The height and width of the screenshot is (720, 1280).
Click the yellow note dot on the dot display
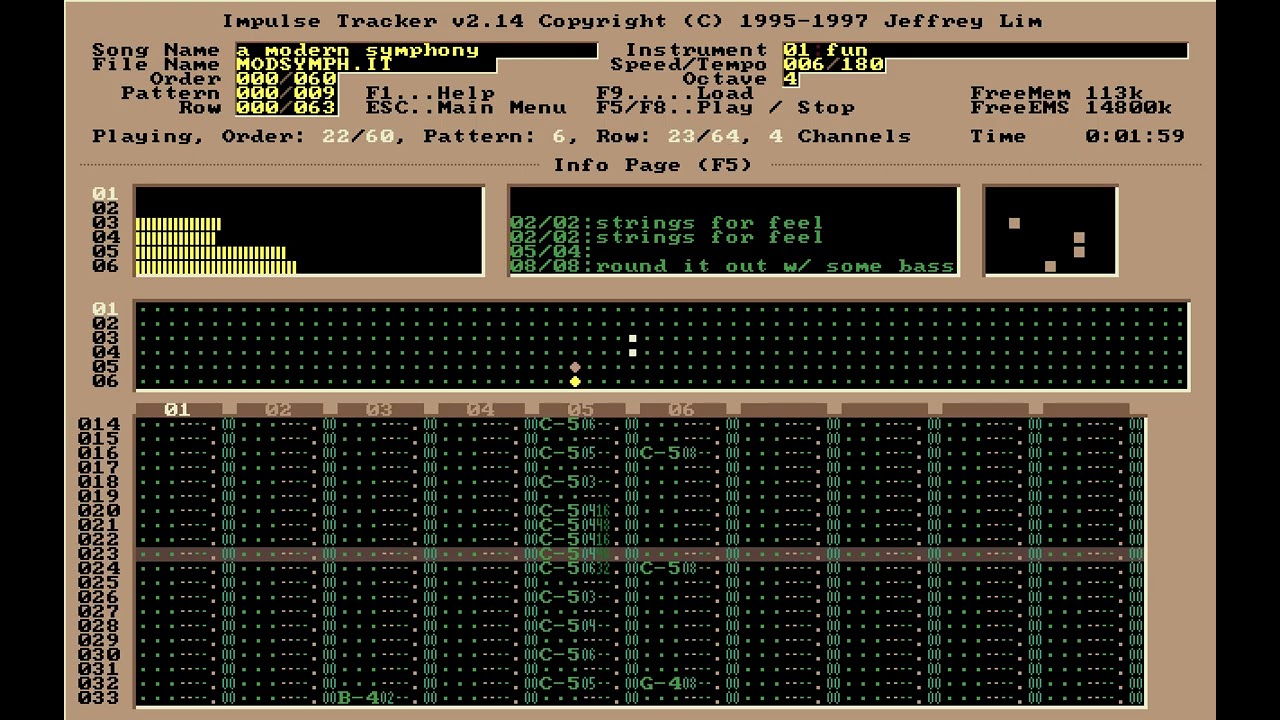point(575,381)
